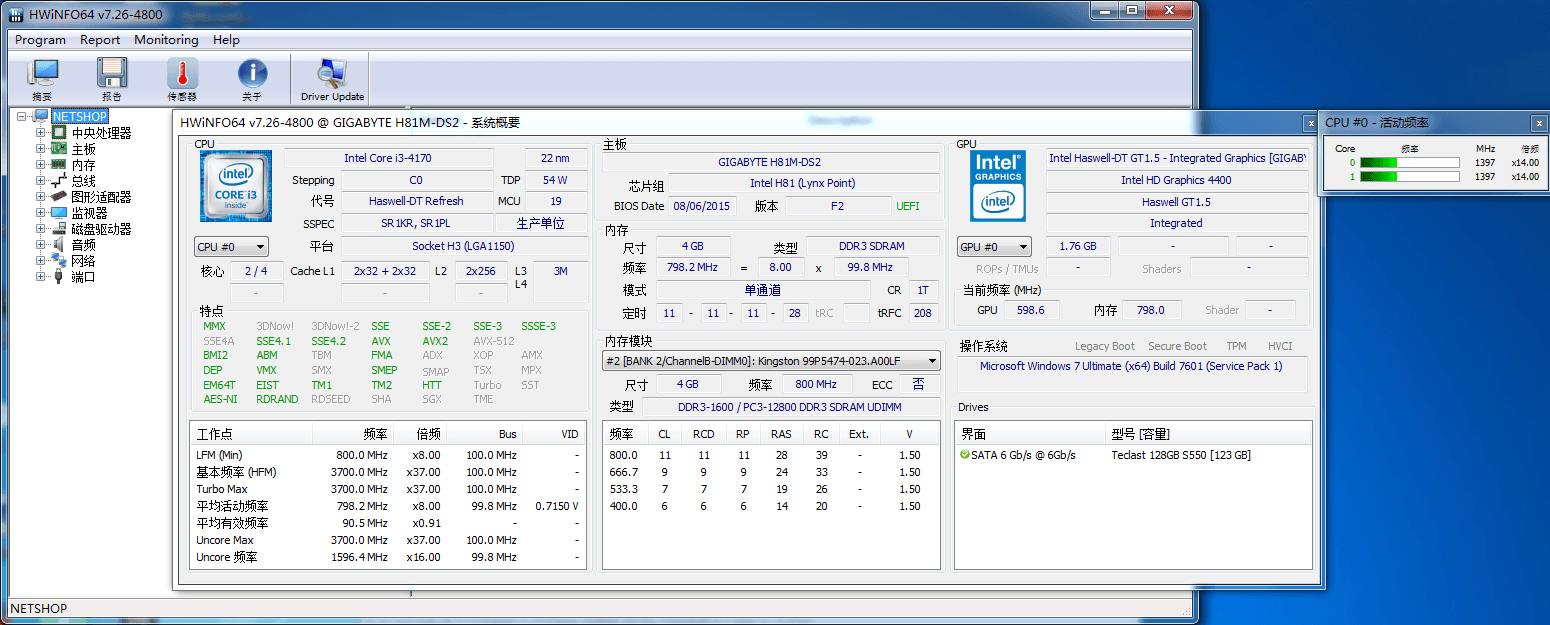Viewport: 1550px width, 625px height.
Task: Open the Kingston memory module dropdown
Action: tap(771, 361)
